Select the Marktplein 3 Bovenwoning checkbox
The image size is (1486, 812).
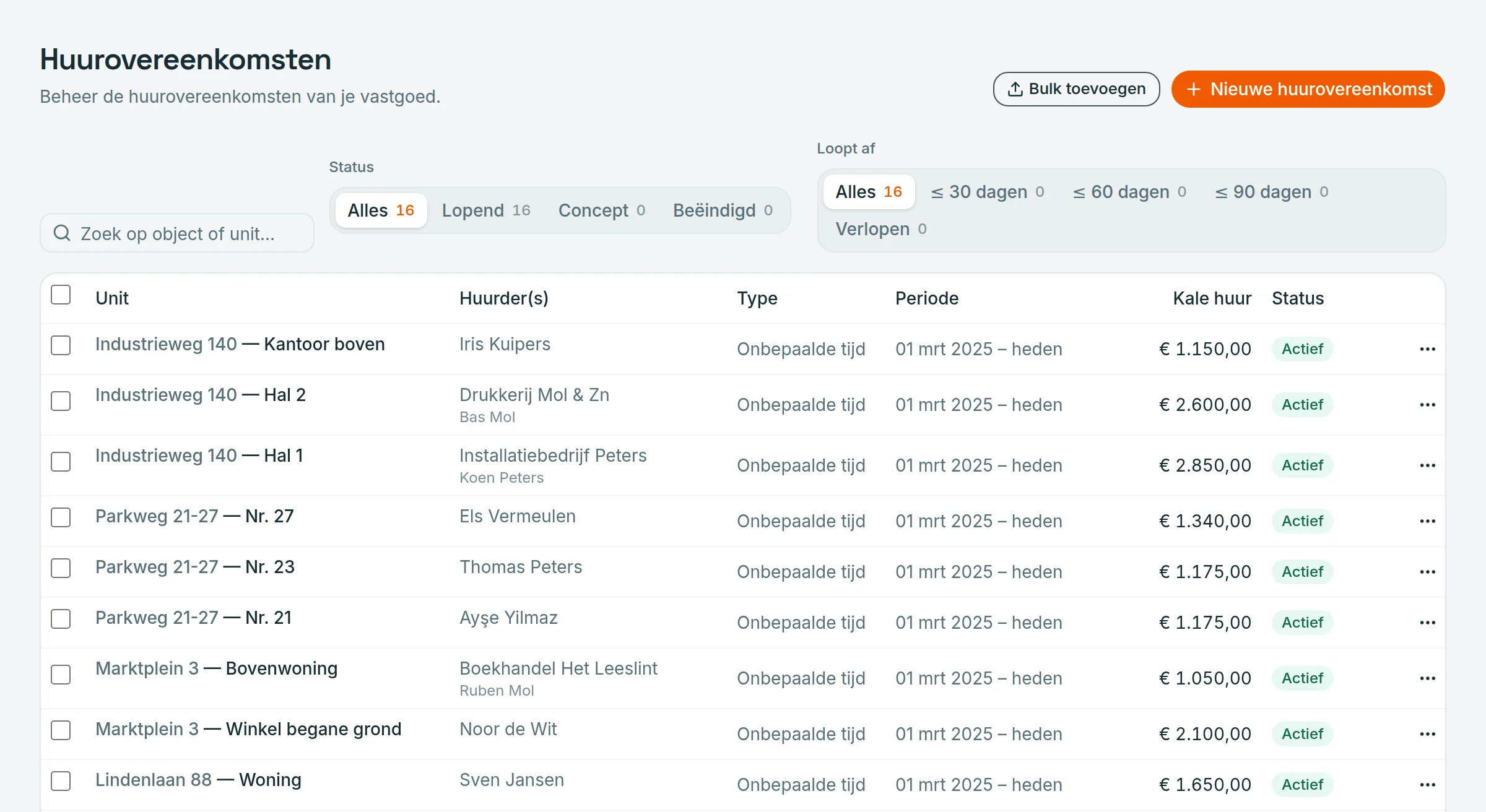coord(61,675)
